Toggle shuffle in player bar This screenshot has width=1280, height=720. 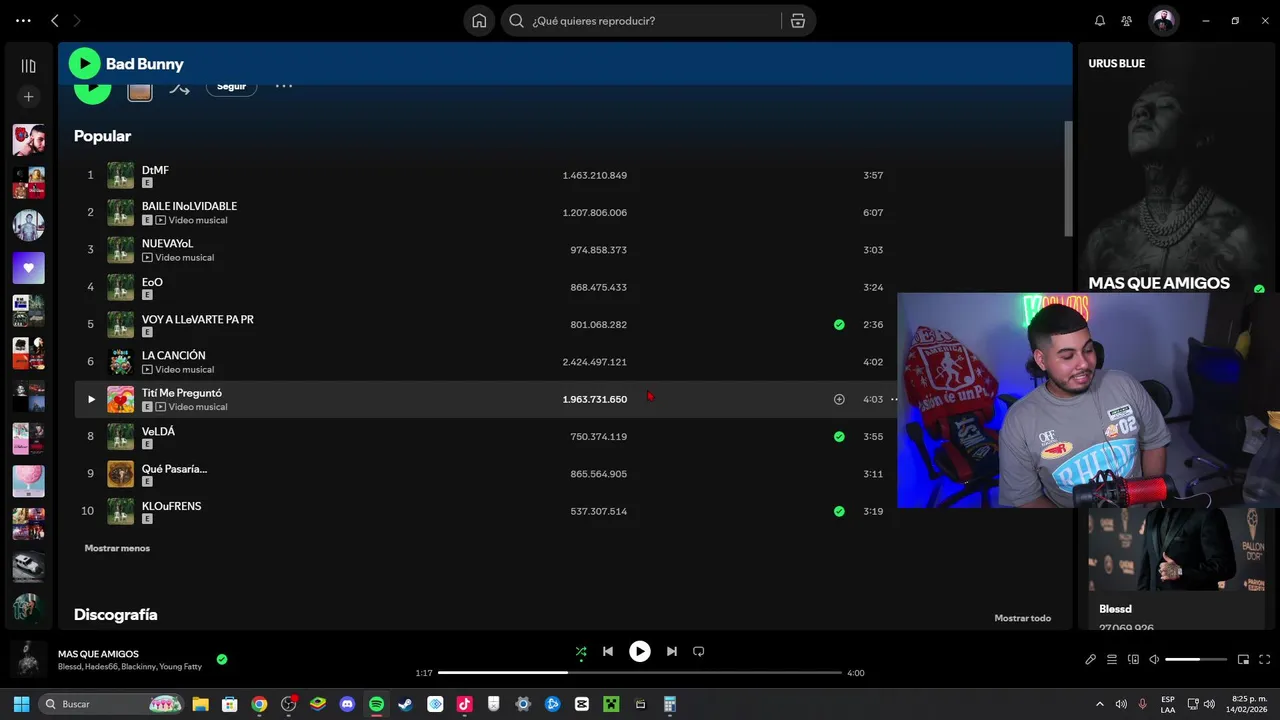pos(581,651)
